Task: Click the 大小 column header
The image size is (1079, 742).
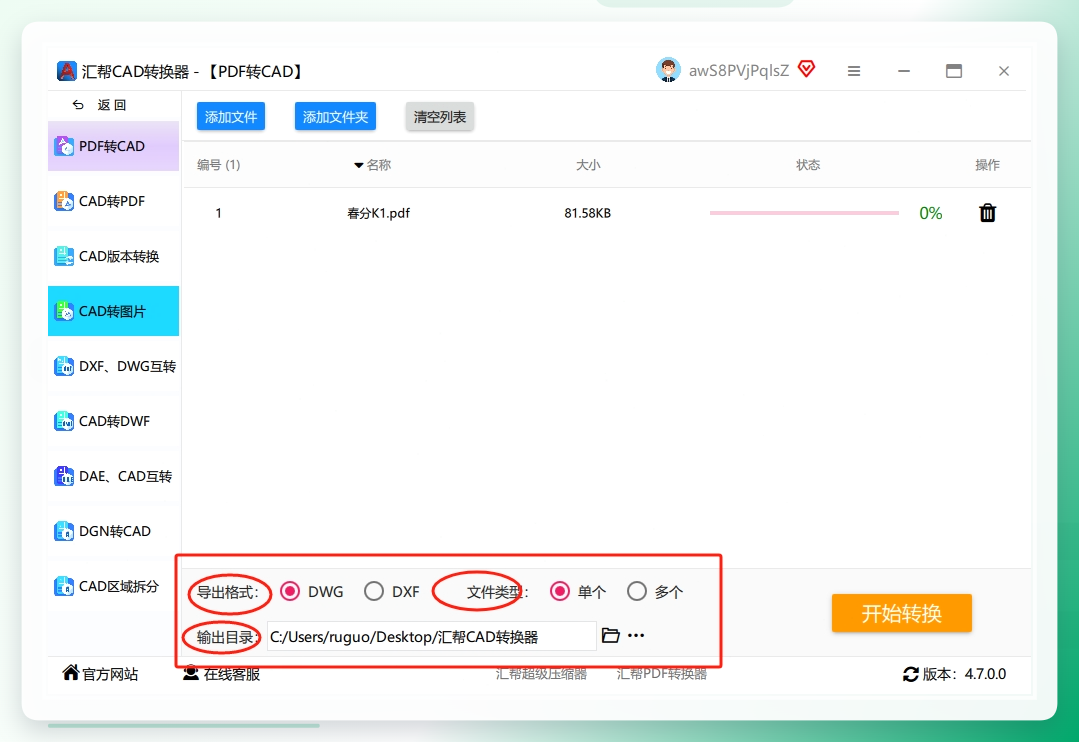Action: pyautogui.click(x=588, y=165)
